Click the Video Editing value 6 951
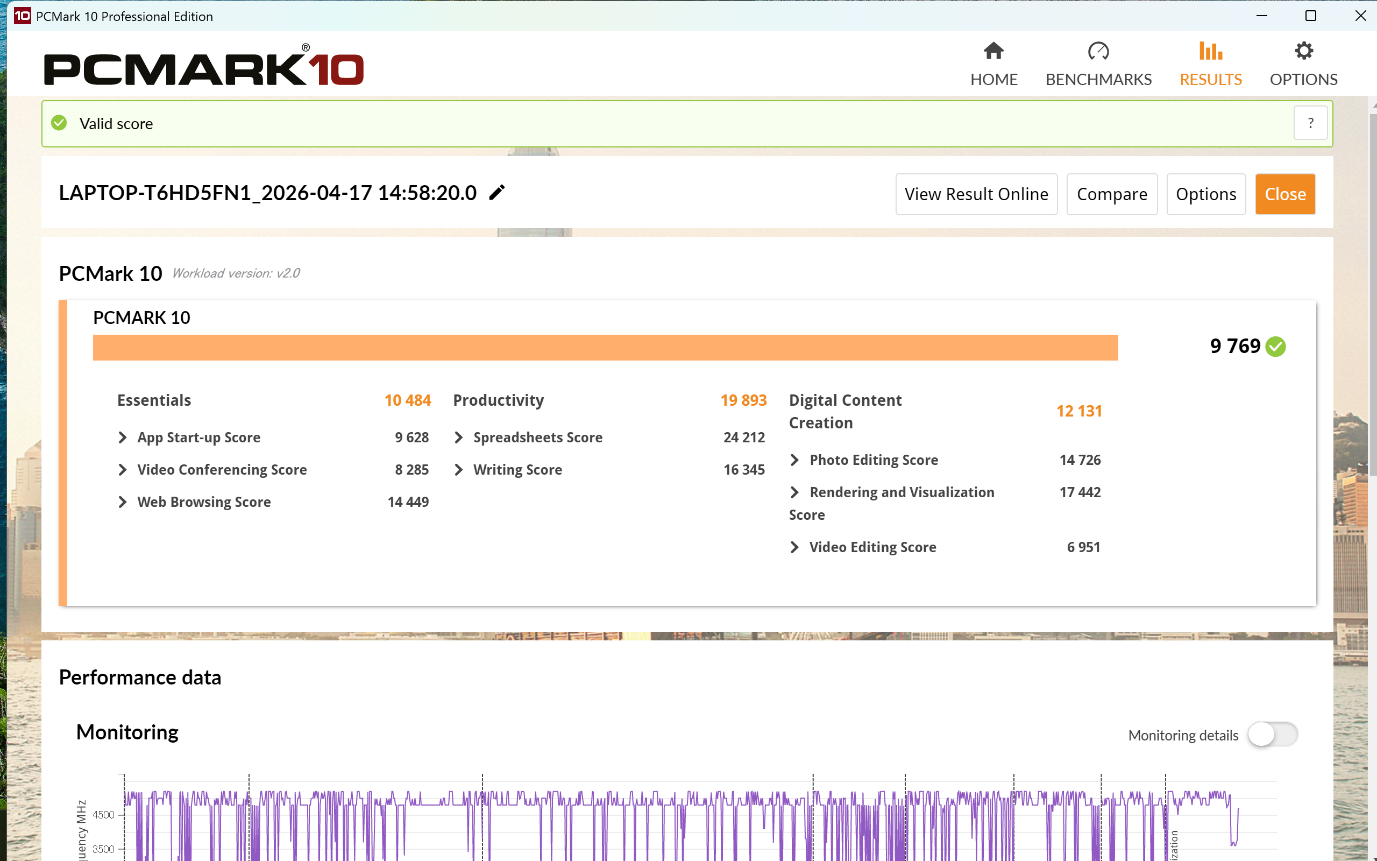 [1084, 547]
